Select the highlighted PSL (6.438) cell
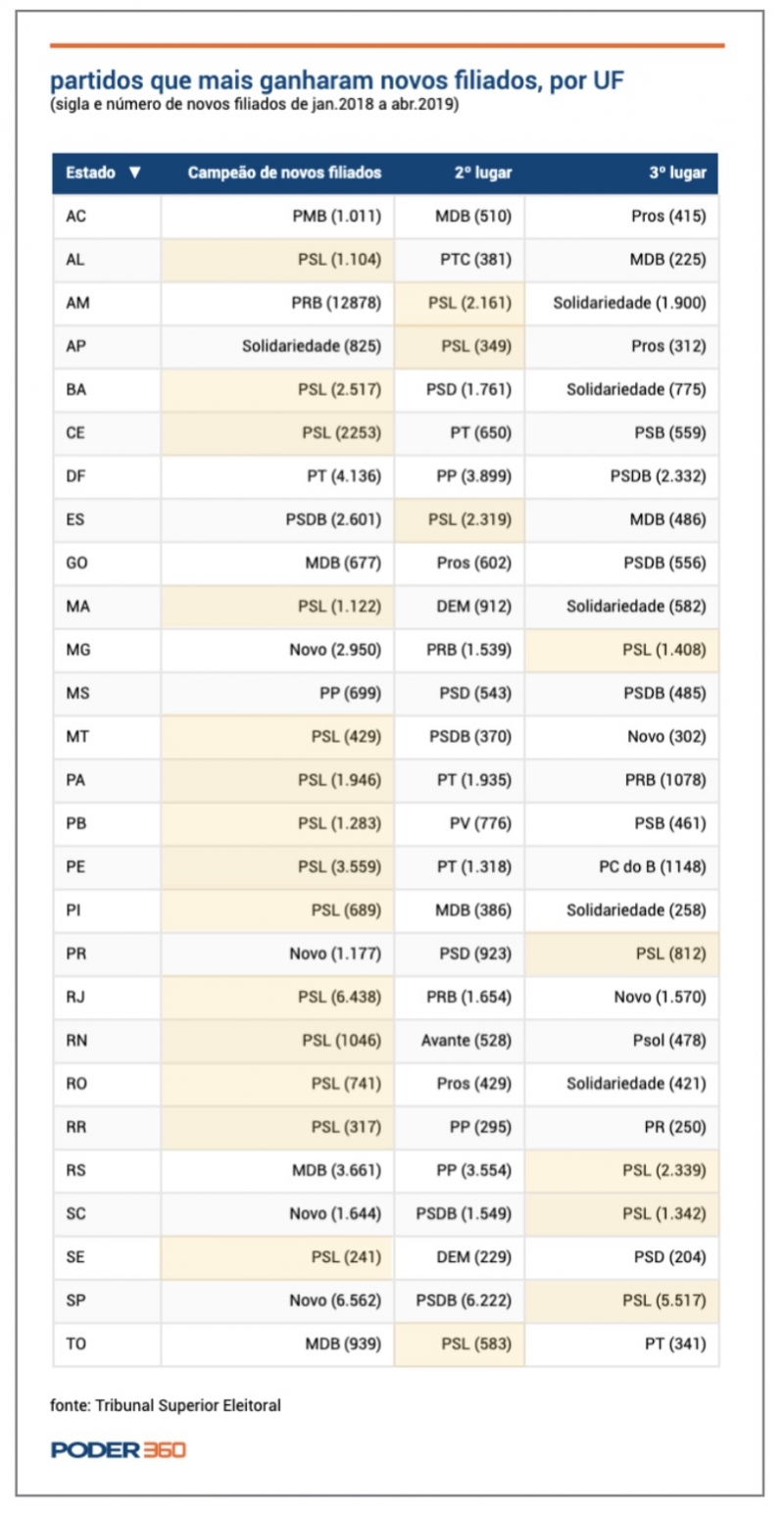Viewport: 784px width, 1519px height. 339,997
